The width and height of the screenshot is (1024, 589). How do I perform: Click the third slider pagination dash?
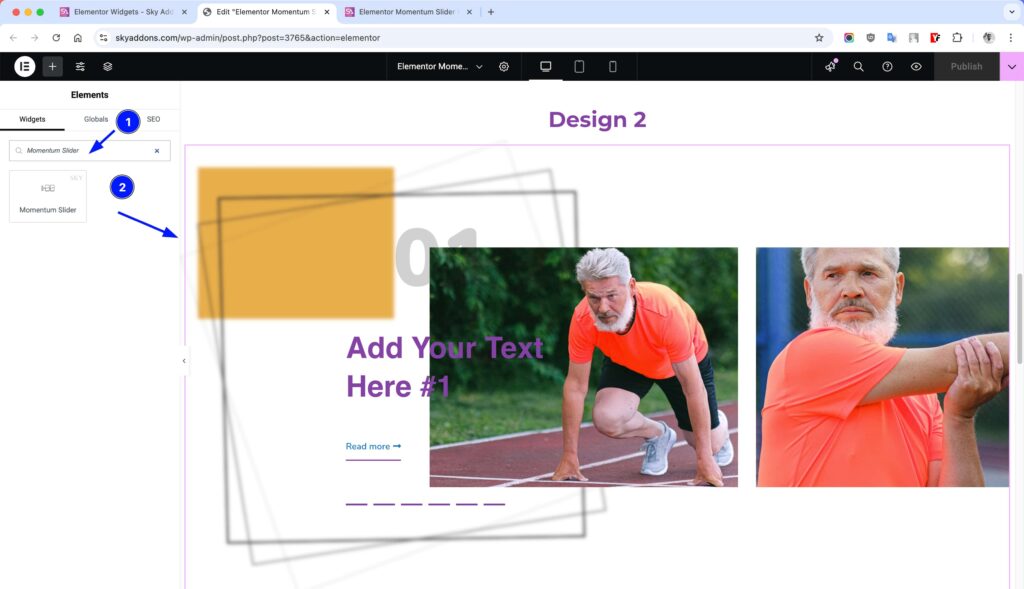click(411, 504)
